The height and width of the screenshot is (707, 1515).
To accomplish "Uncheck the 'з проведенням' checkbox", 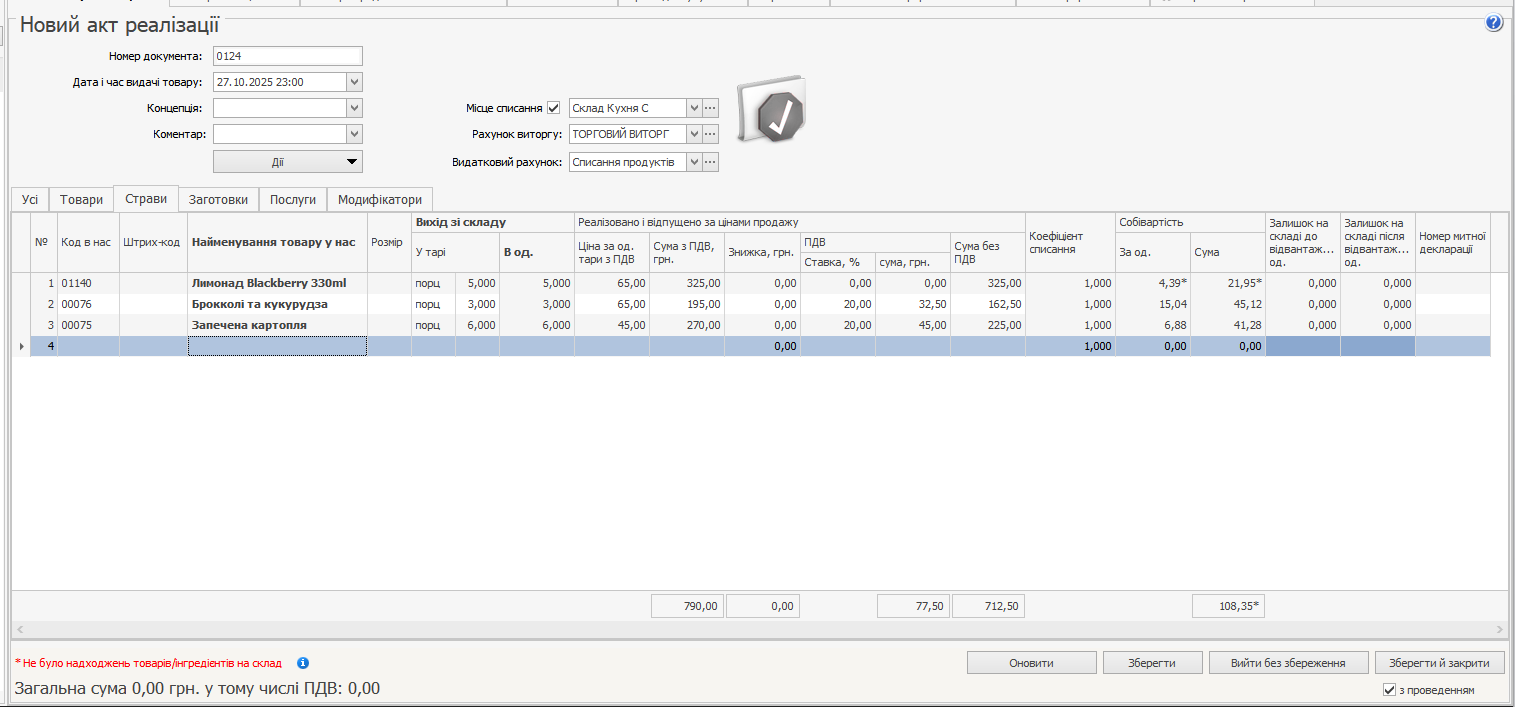I will [x=1389, y=690].
